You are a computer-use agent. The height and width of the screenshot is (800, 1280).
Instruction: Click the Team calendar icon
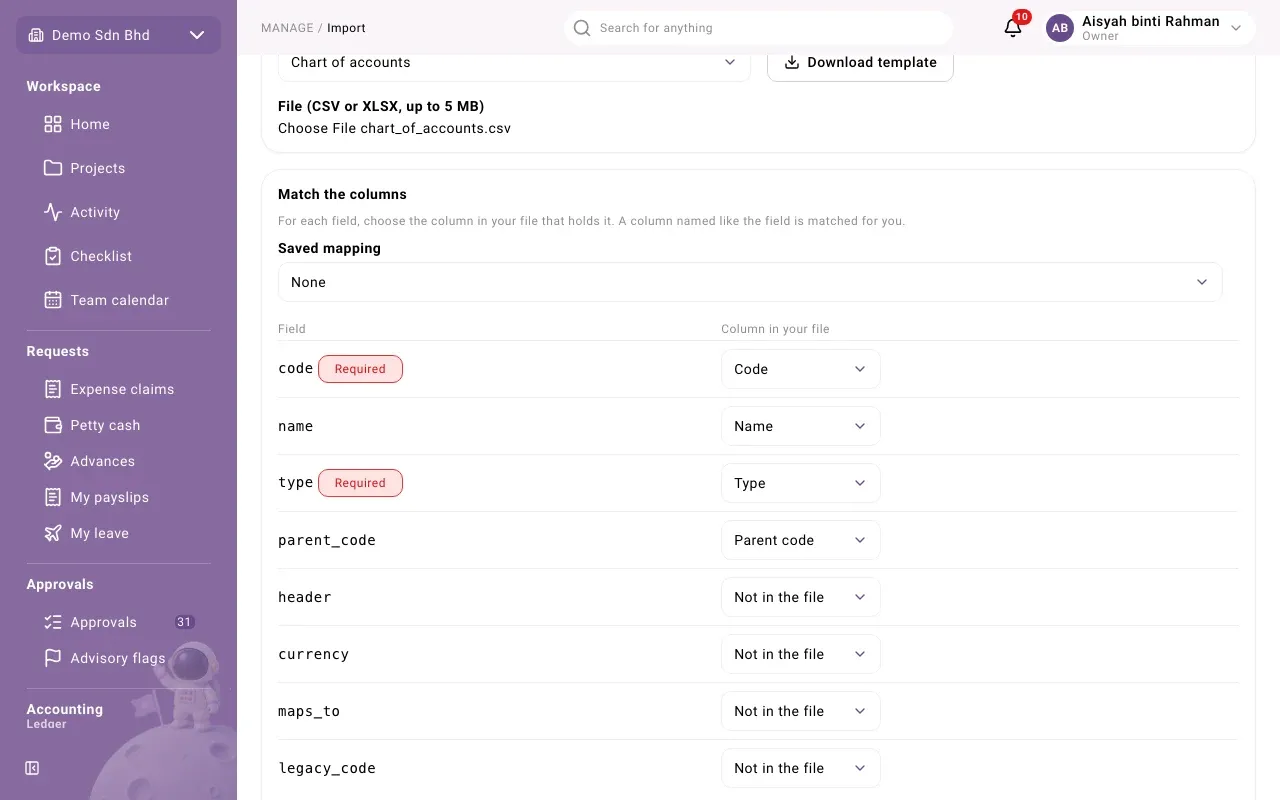coord(53,300)
